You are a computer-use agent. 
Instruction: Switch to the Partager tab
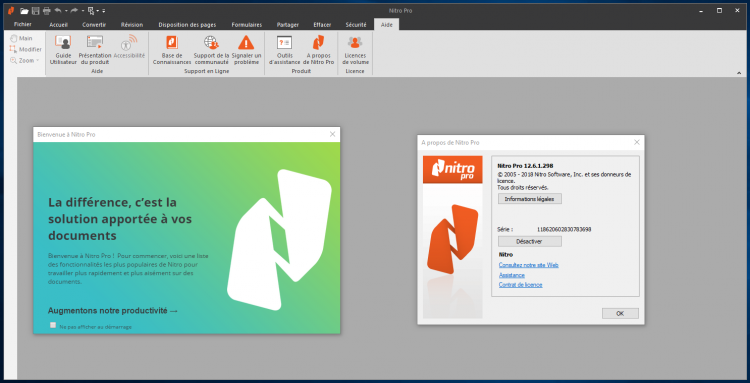288,24
